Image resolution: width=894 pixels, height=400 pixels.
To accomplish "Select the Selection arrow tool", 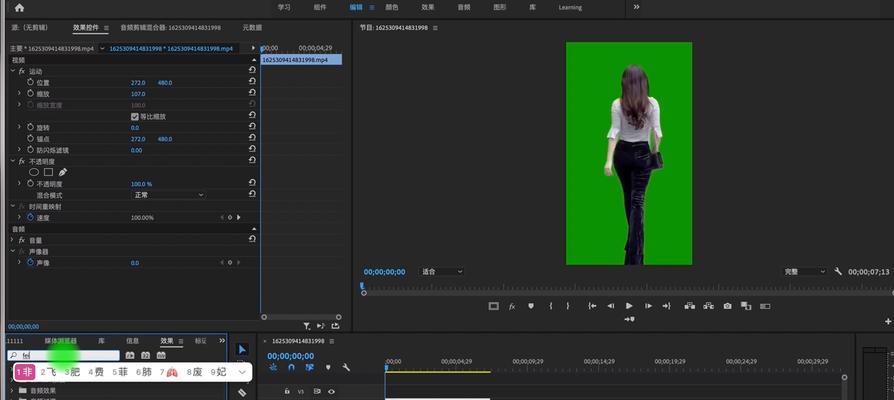I will coord(242,349).
